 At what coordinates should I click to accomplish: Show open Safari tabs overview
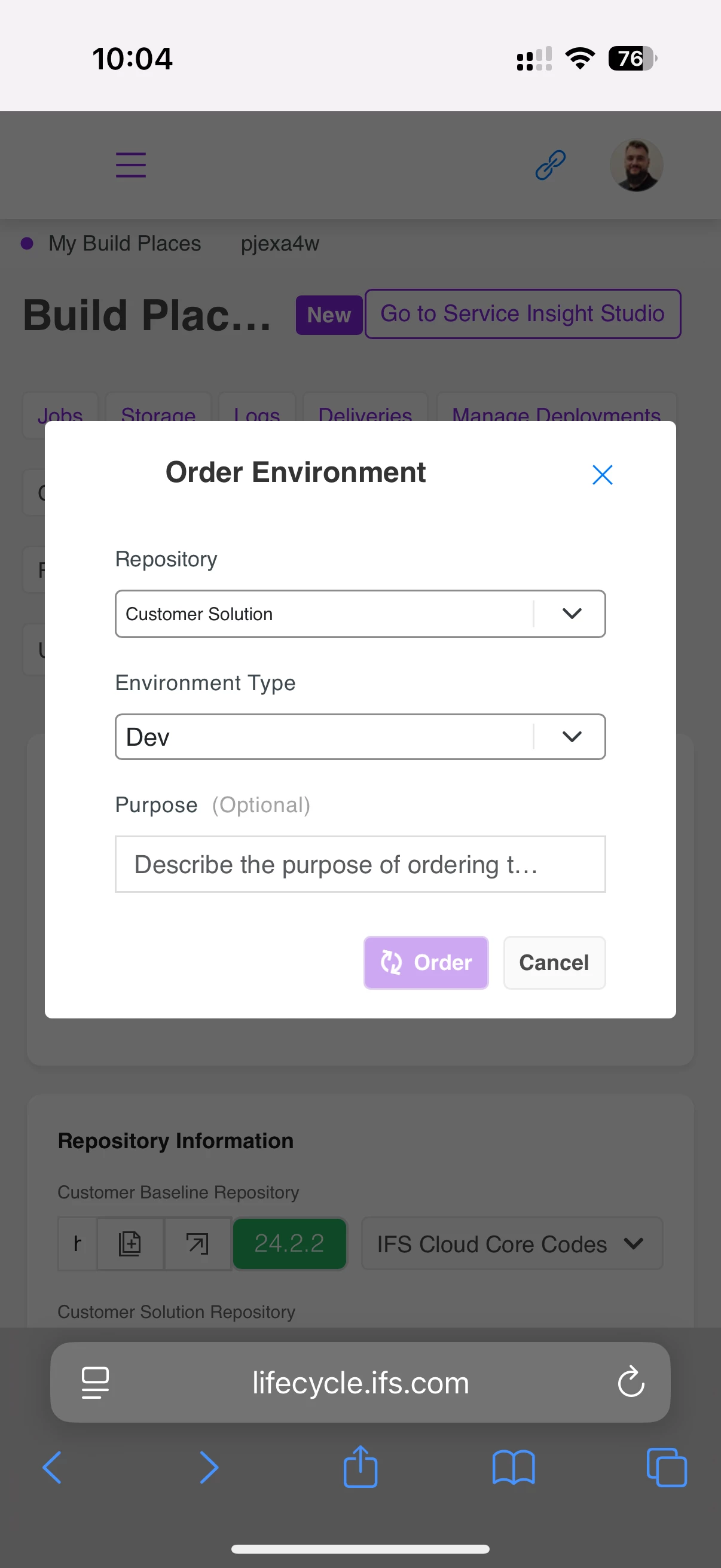click(x=666, y=1468)
